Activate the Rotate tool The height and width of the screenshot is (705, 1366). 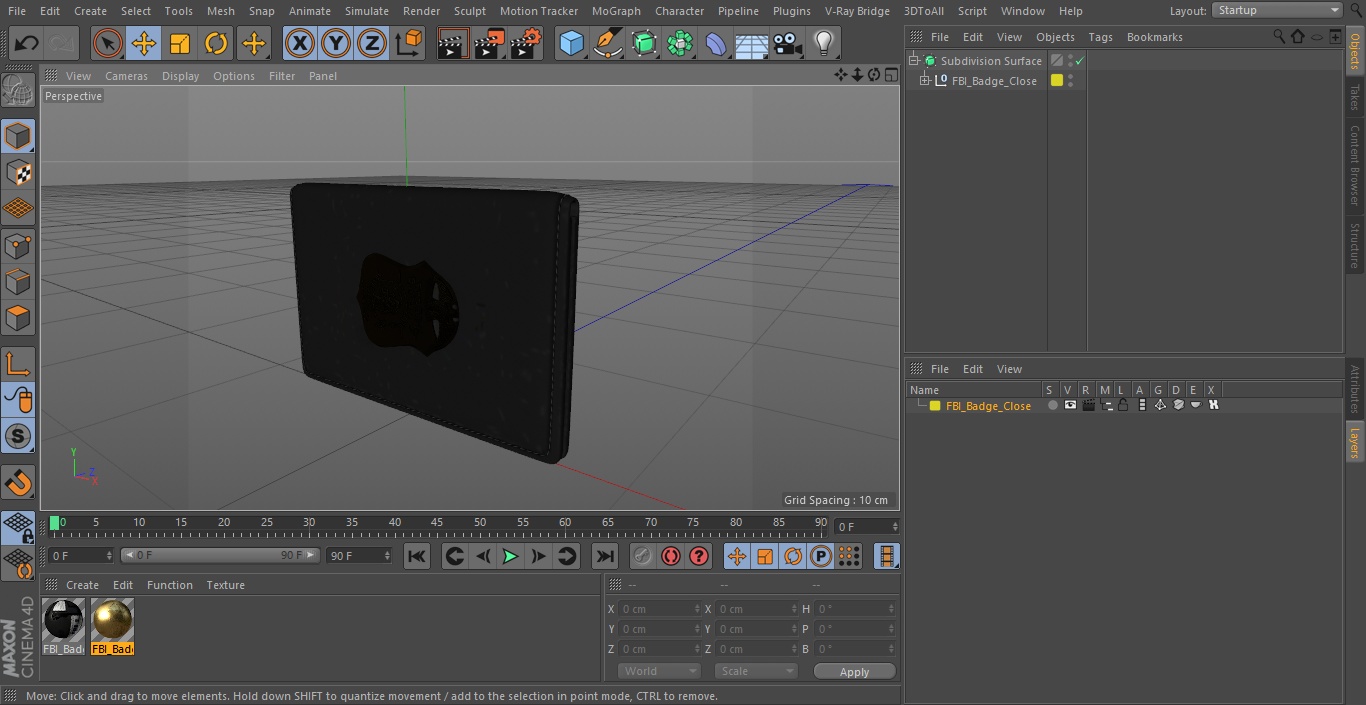[x=216, y=43]
